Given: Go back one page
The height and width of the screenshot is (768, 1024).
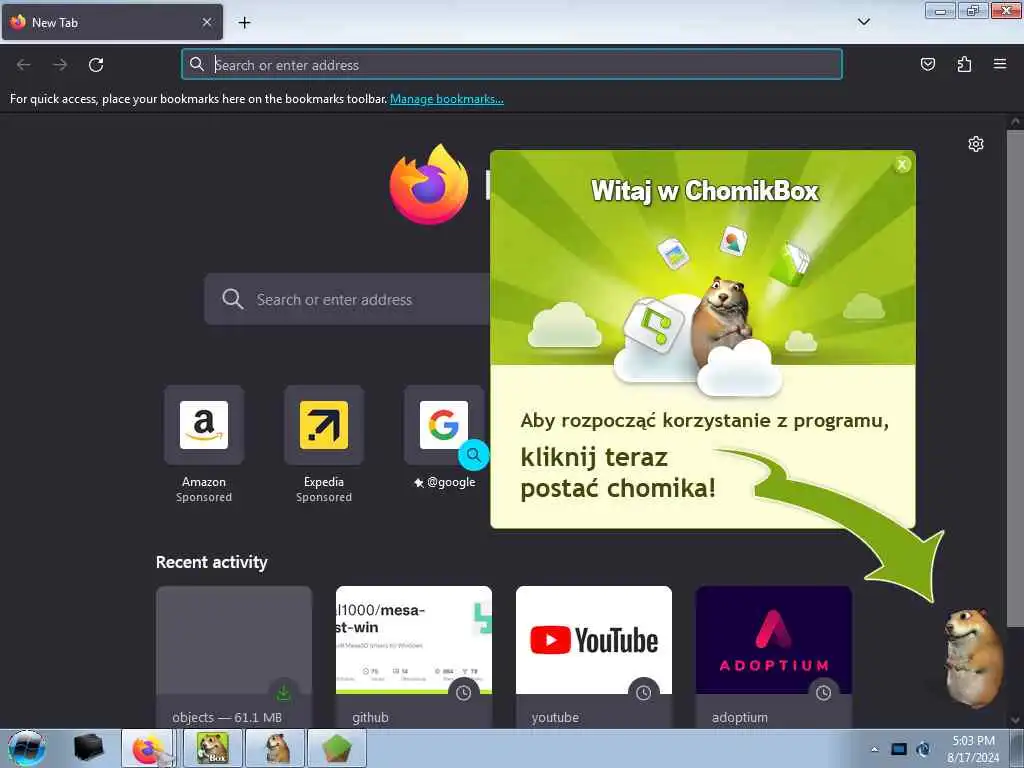Looking at the screenshot, I should click(24, 65).
